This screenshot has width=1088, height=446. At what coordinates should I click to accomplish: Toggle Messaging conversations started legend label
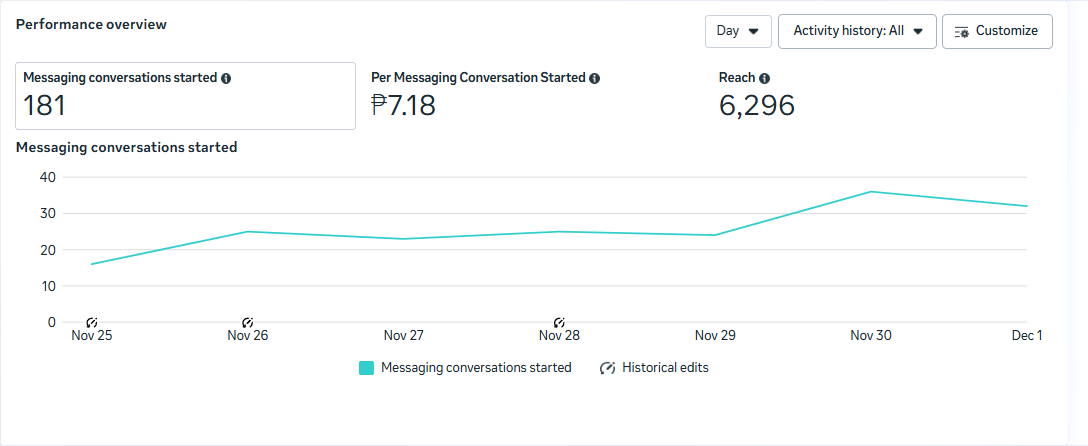coord(476,368)
